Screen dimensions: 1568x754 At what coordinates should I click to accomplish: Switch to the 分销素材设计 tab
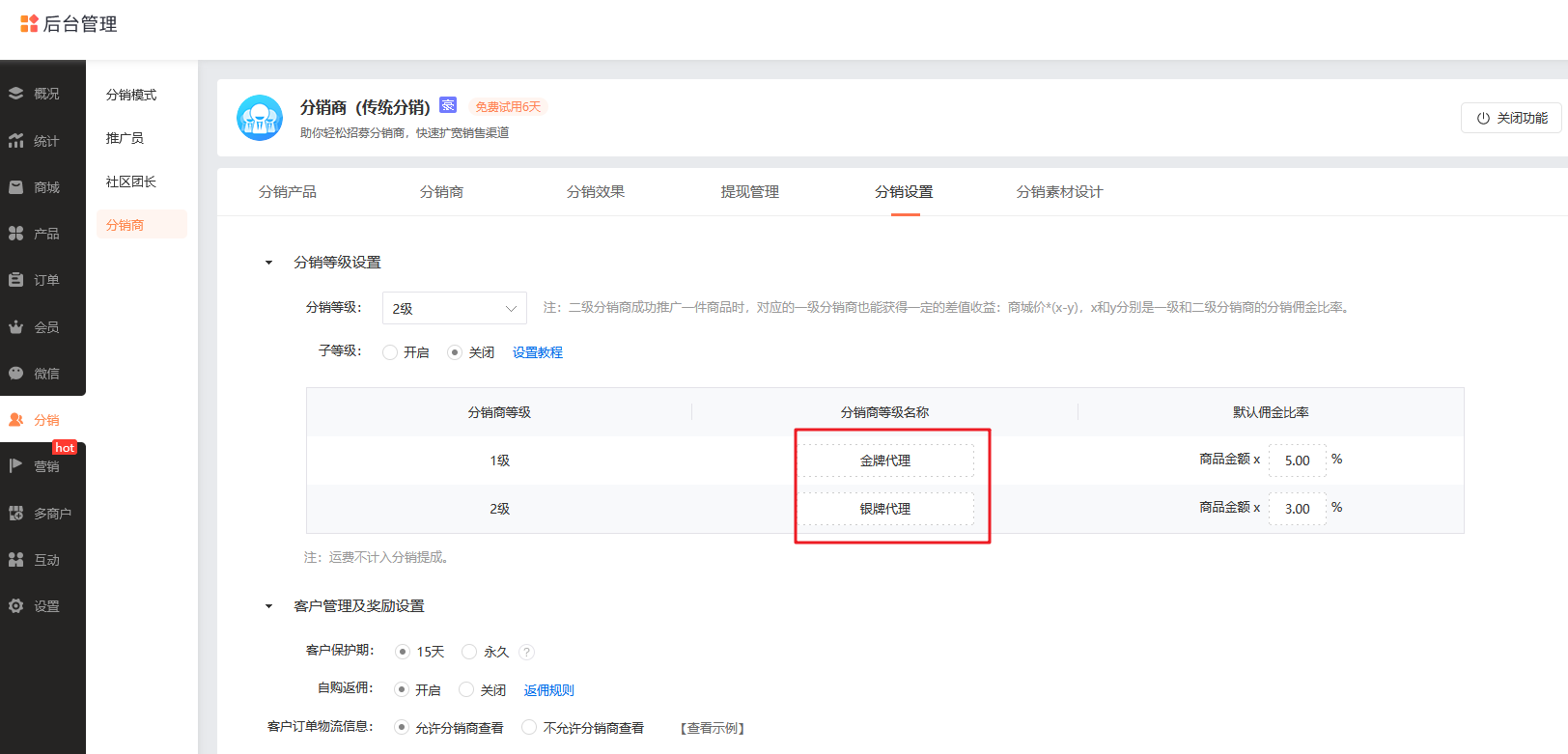click(x=1059, y=192)
